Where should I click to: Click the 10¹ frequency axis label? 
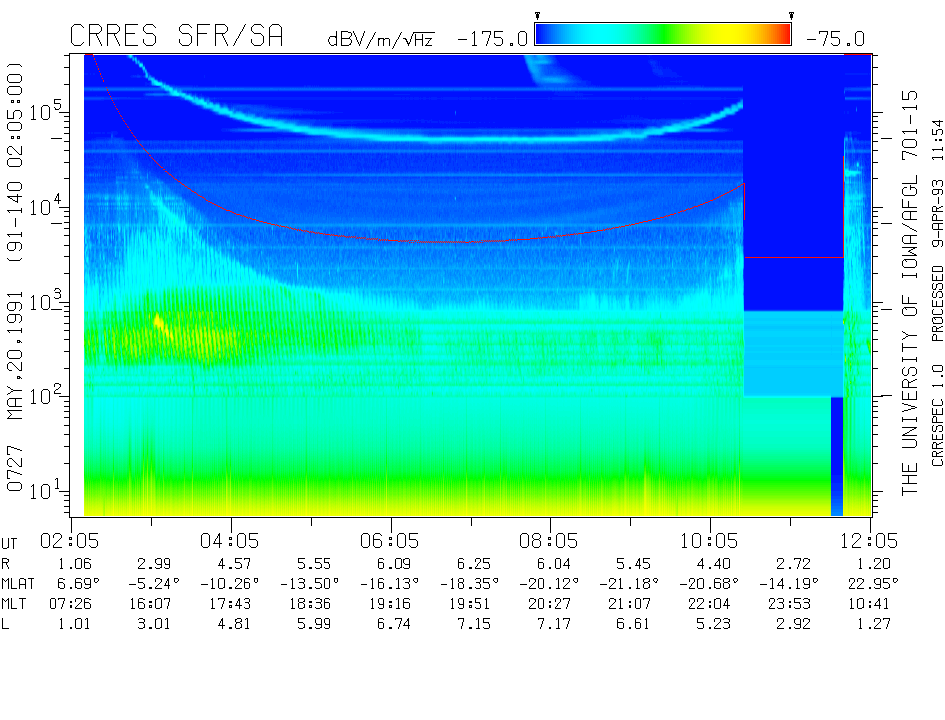coord(45,490)
